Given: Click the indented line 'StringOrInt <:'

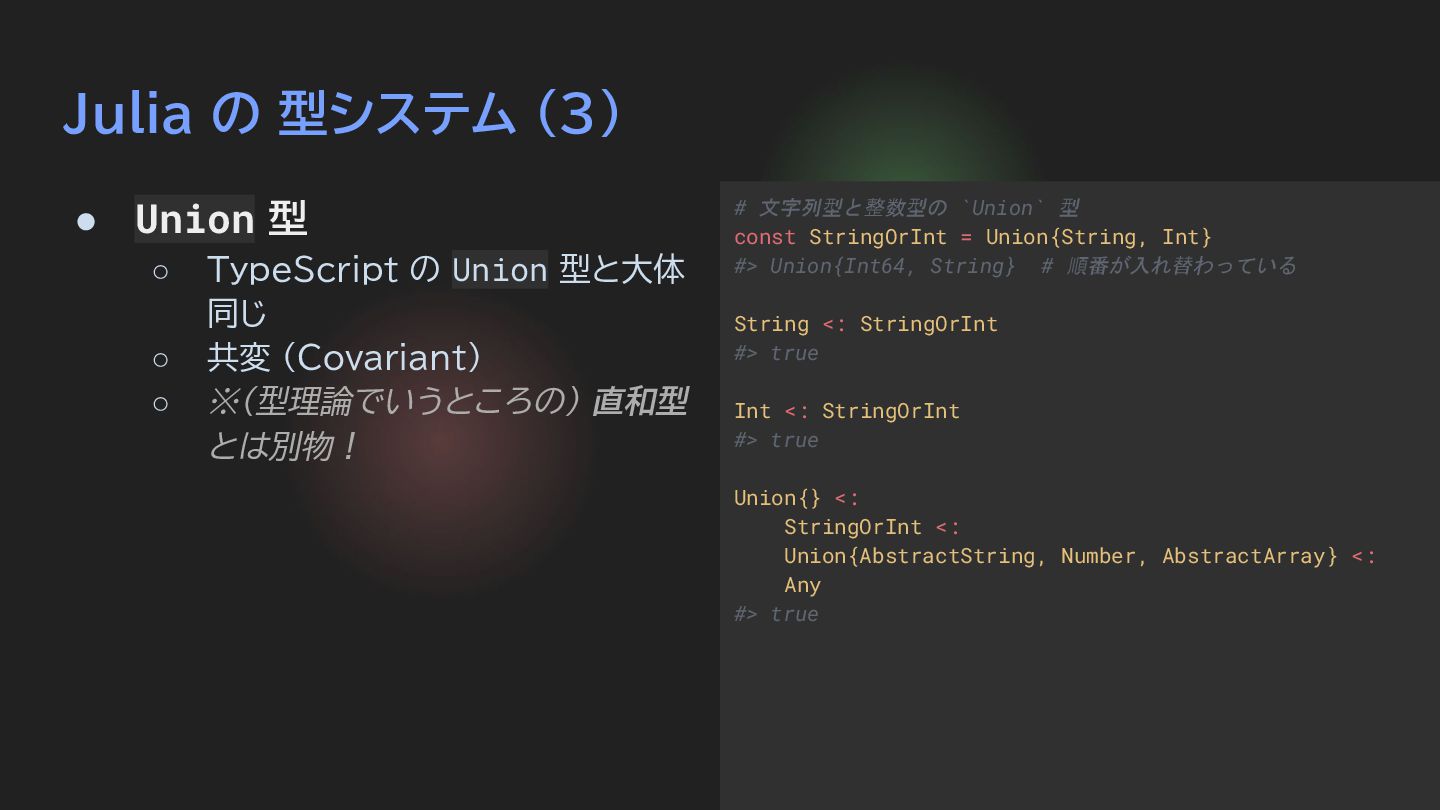Looking at the screenshot, I should click(872, 527).
